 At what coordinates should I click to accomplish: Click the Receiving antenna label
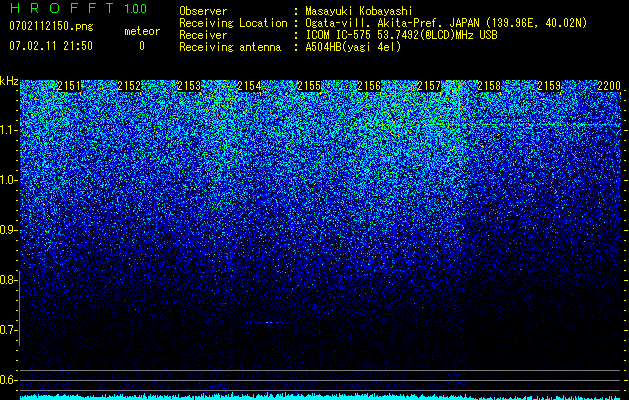(x=230, y=47)
